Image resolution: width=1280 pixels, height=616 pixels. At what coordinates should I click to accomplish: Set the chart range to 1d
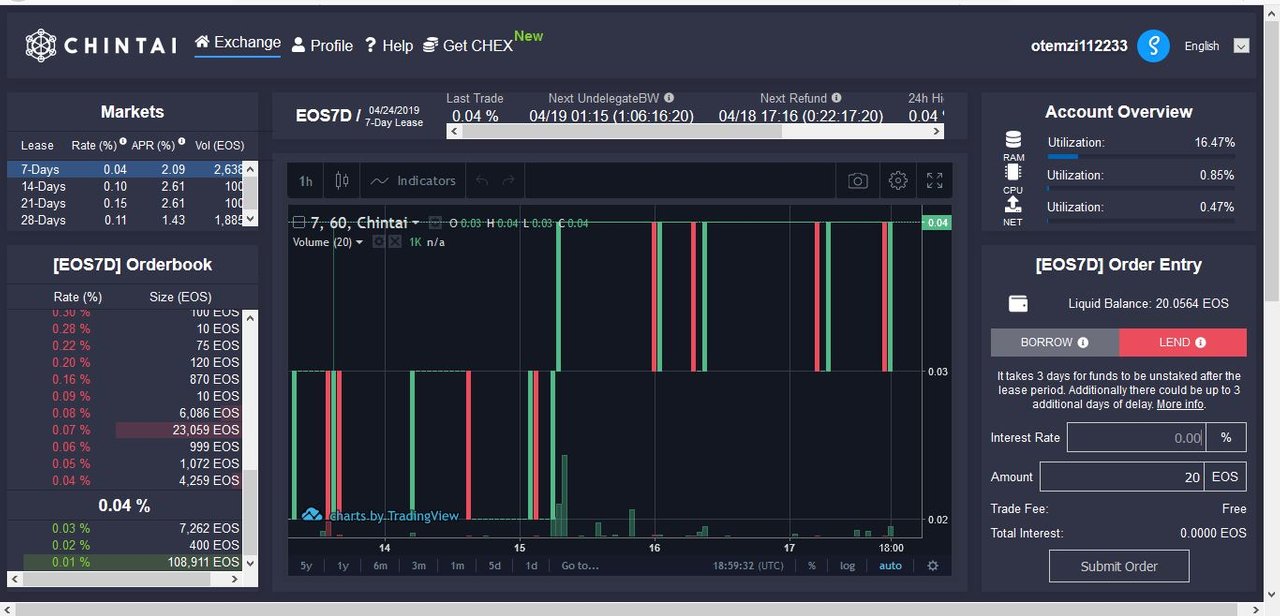point(531,566)
